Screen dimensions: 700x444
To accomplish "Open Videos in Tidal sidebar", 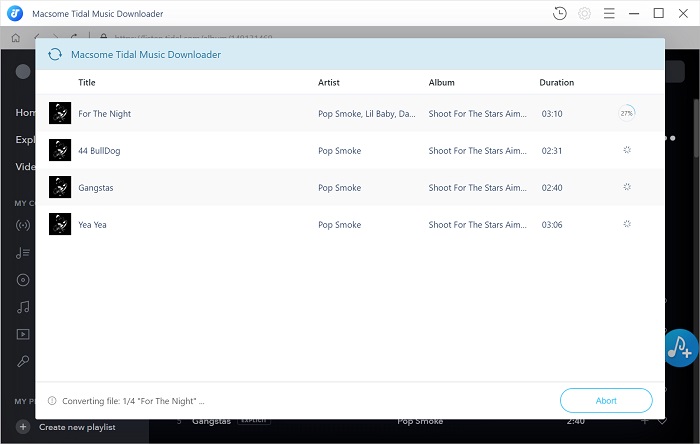I will (25, 166).
